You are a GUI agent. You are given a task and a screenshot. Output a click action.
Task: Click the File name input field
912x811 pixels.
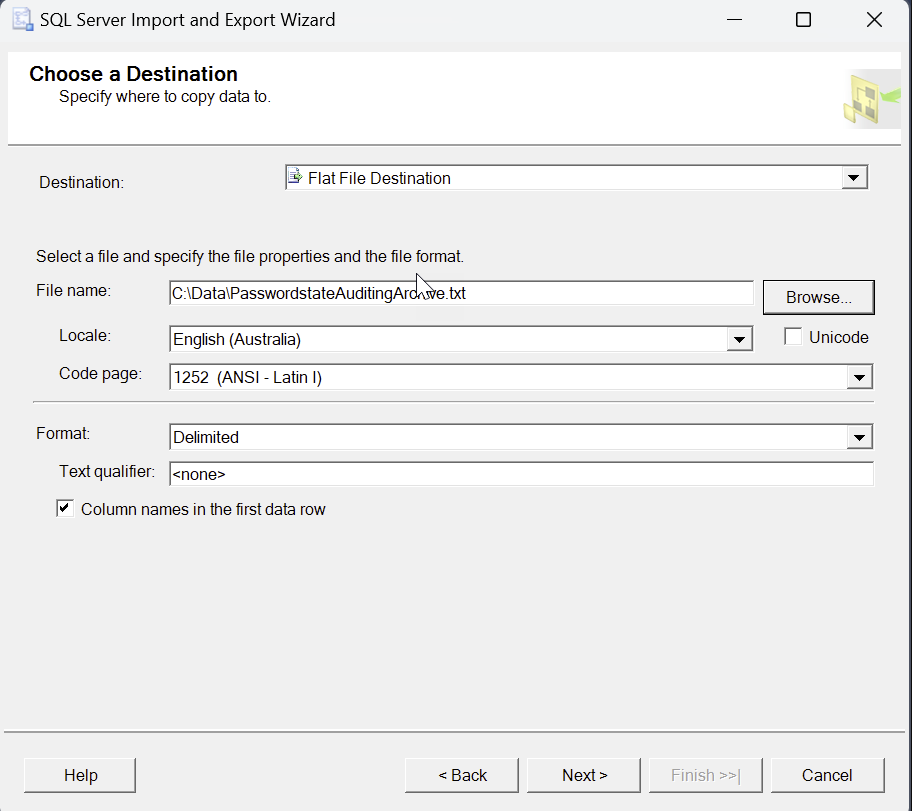(x=461, y=293)
